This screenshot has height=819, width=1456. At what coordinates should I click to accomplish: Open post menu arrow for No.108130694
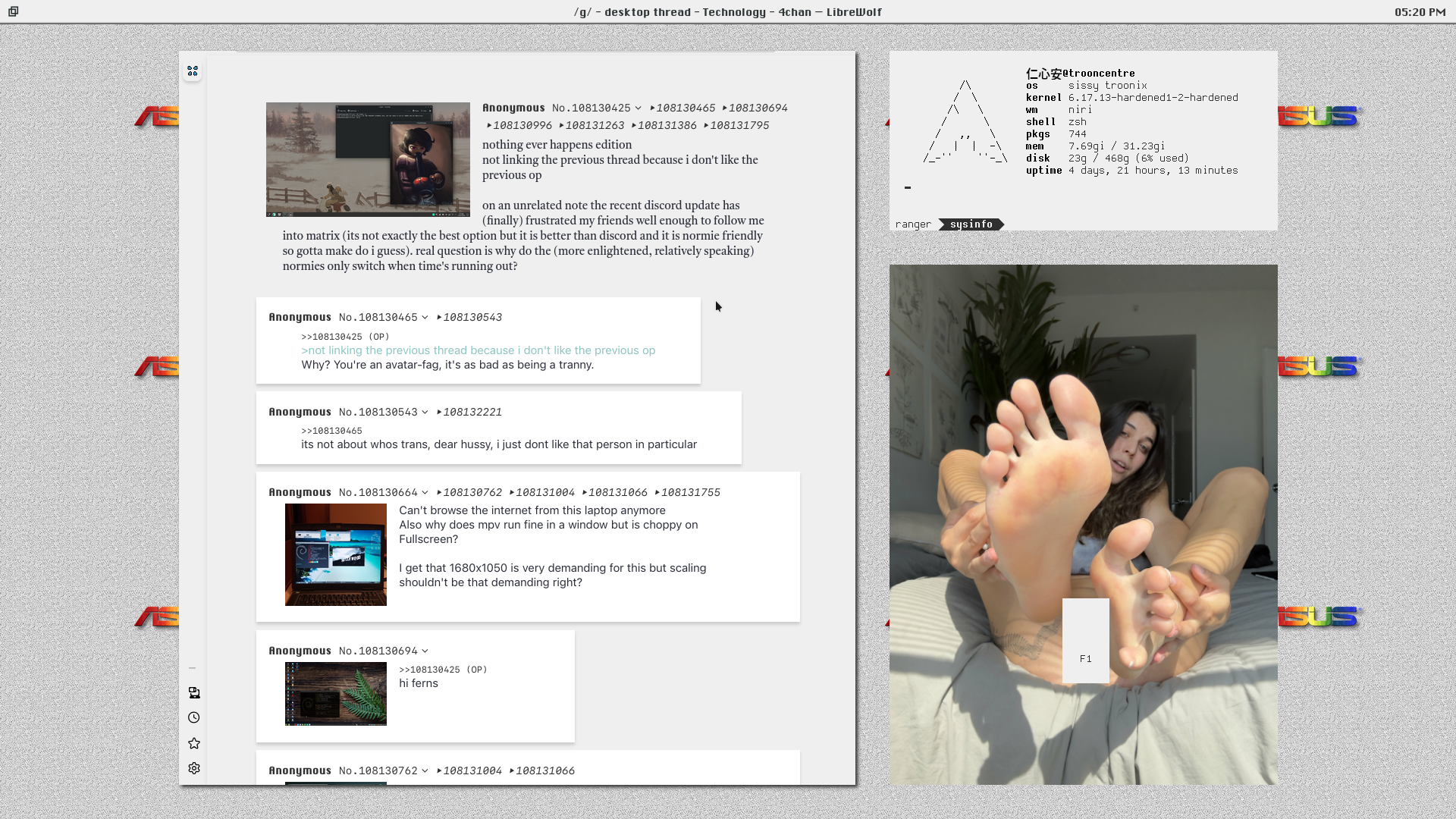coord(425,651)
